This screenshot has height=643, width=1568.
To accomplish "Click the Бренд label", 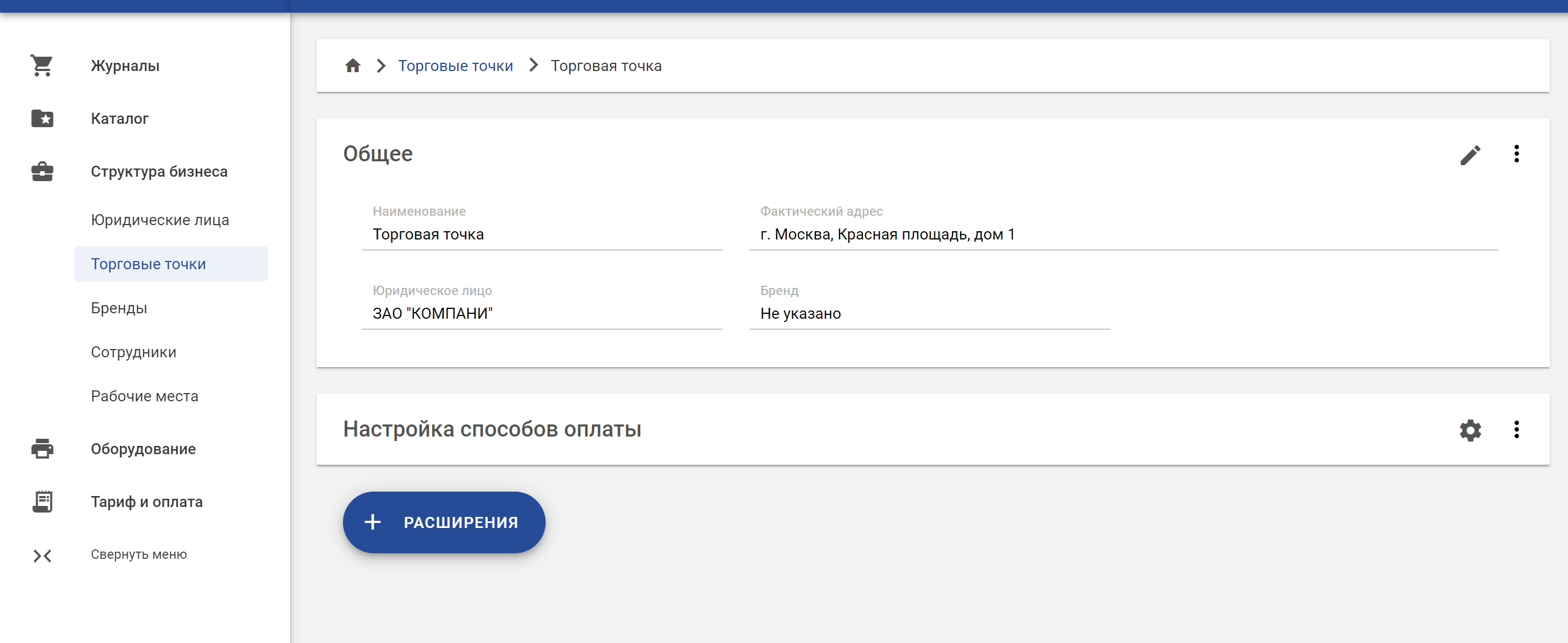I will (x=779, y=291).
